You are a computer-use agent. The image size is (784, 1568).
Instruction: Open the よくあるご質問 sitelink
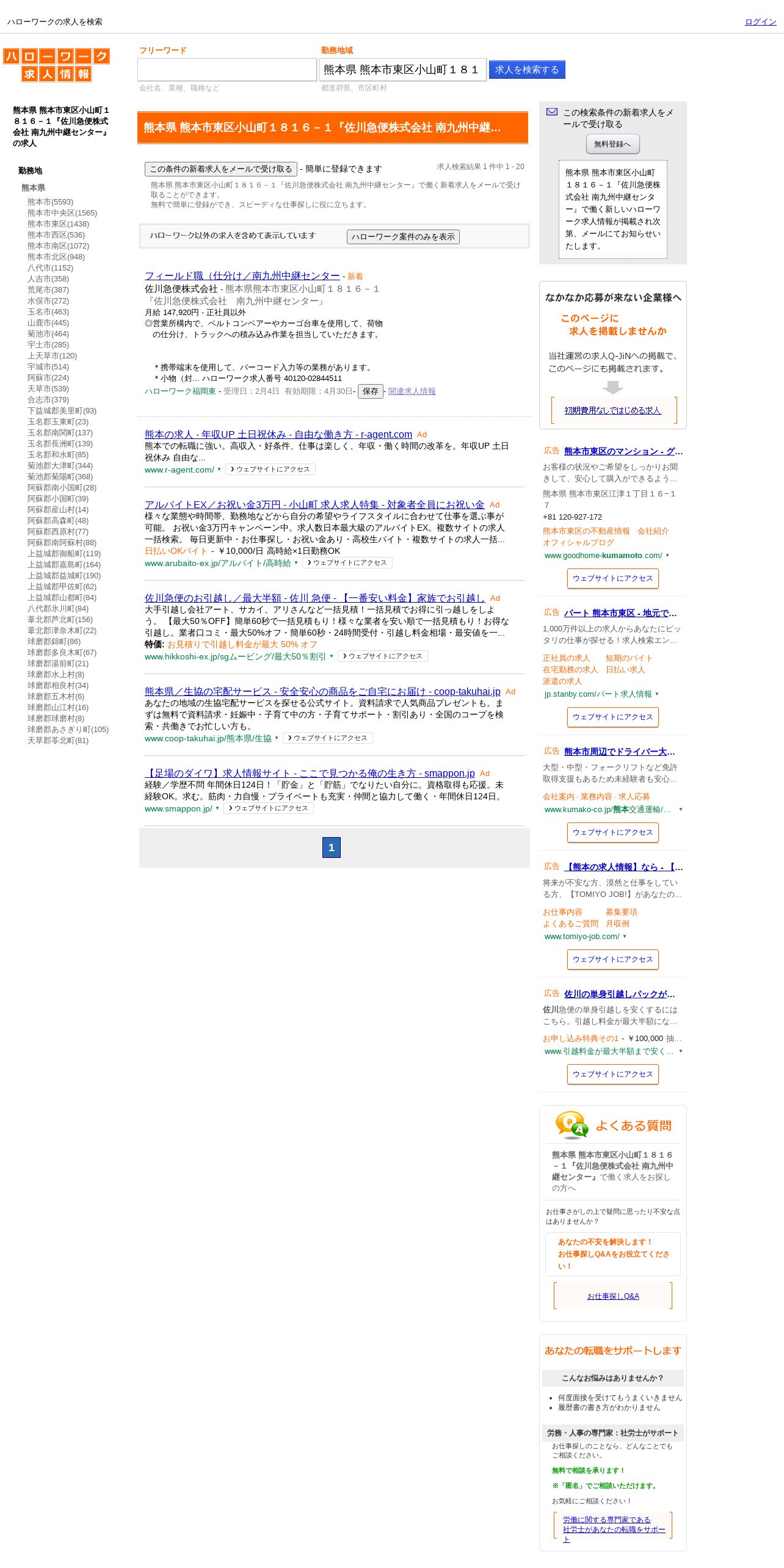pyautogui.click(x=570, y=924)
